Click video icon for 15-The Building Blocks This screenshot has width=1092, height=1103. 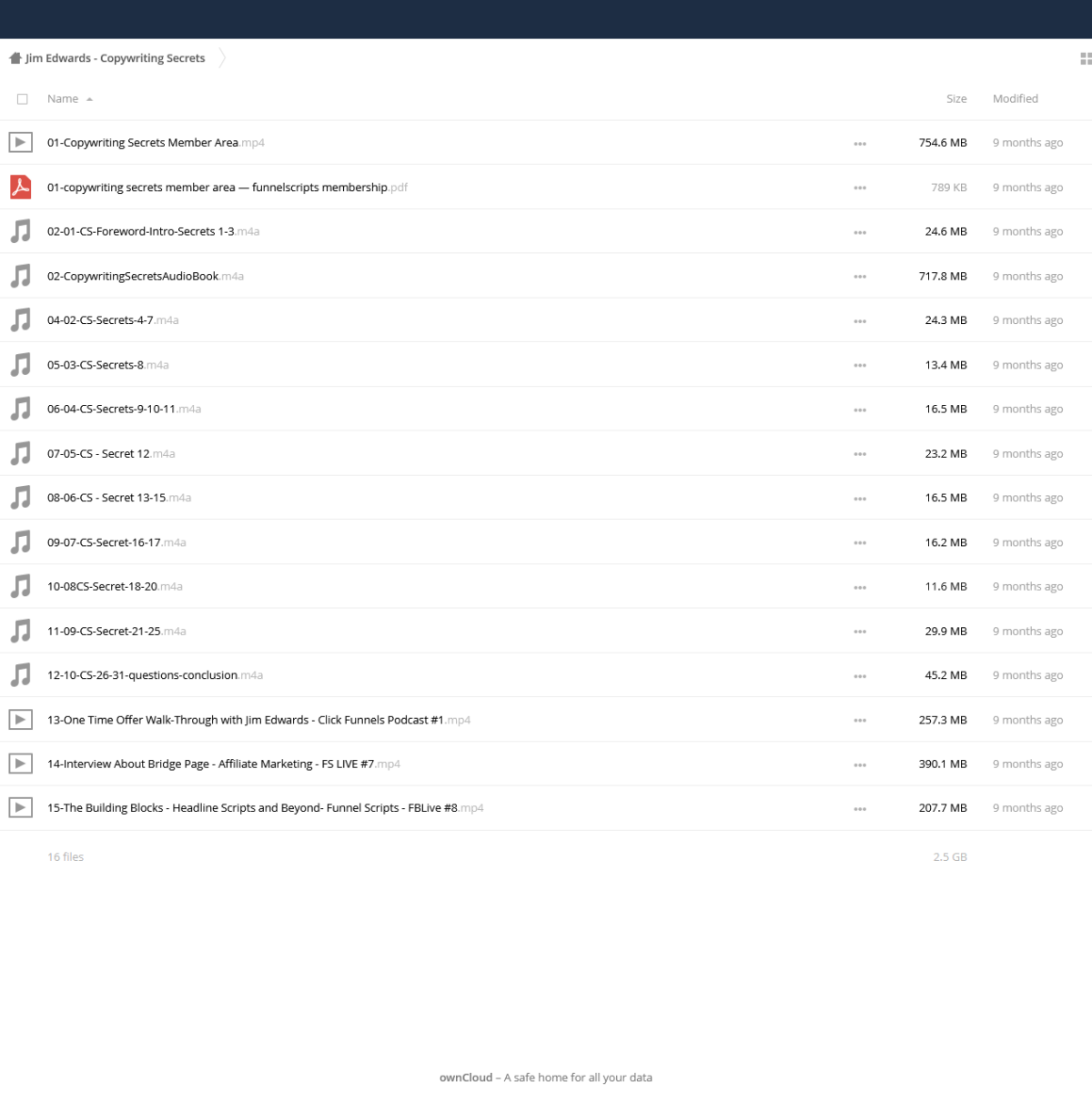pos(21,807)
